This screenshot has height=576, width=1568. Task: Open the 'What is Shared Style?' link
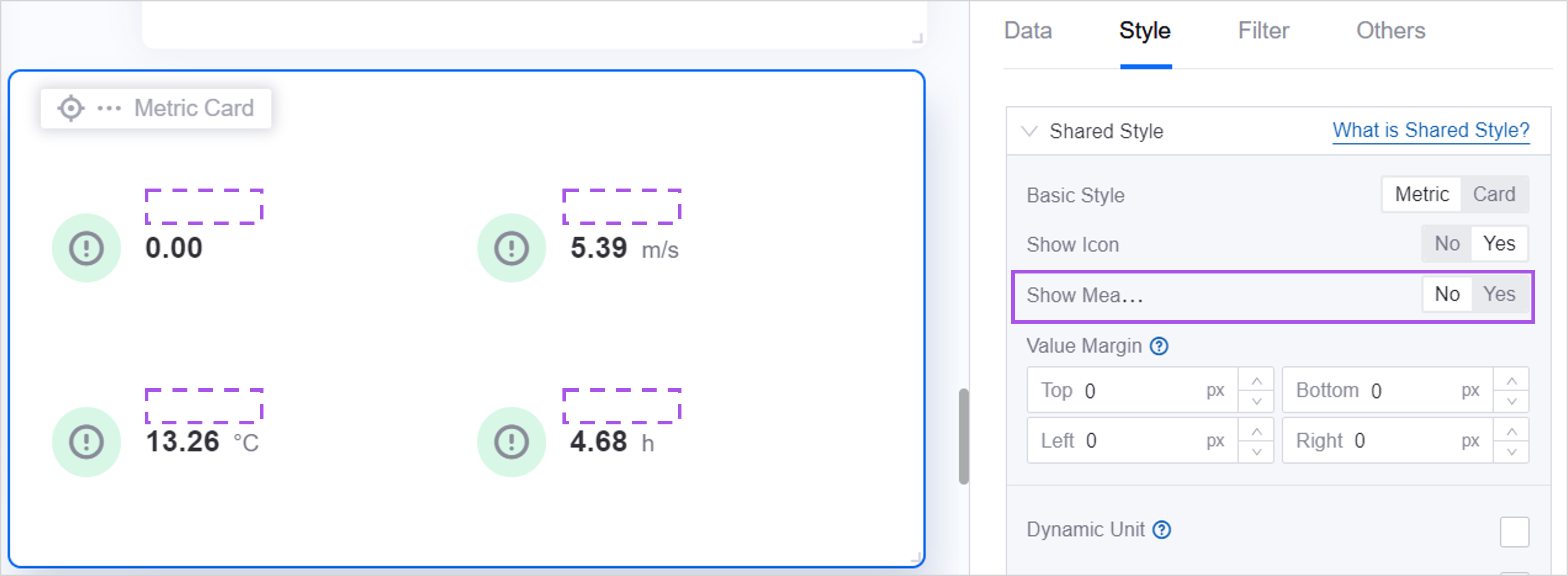1430,130
